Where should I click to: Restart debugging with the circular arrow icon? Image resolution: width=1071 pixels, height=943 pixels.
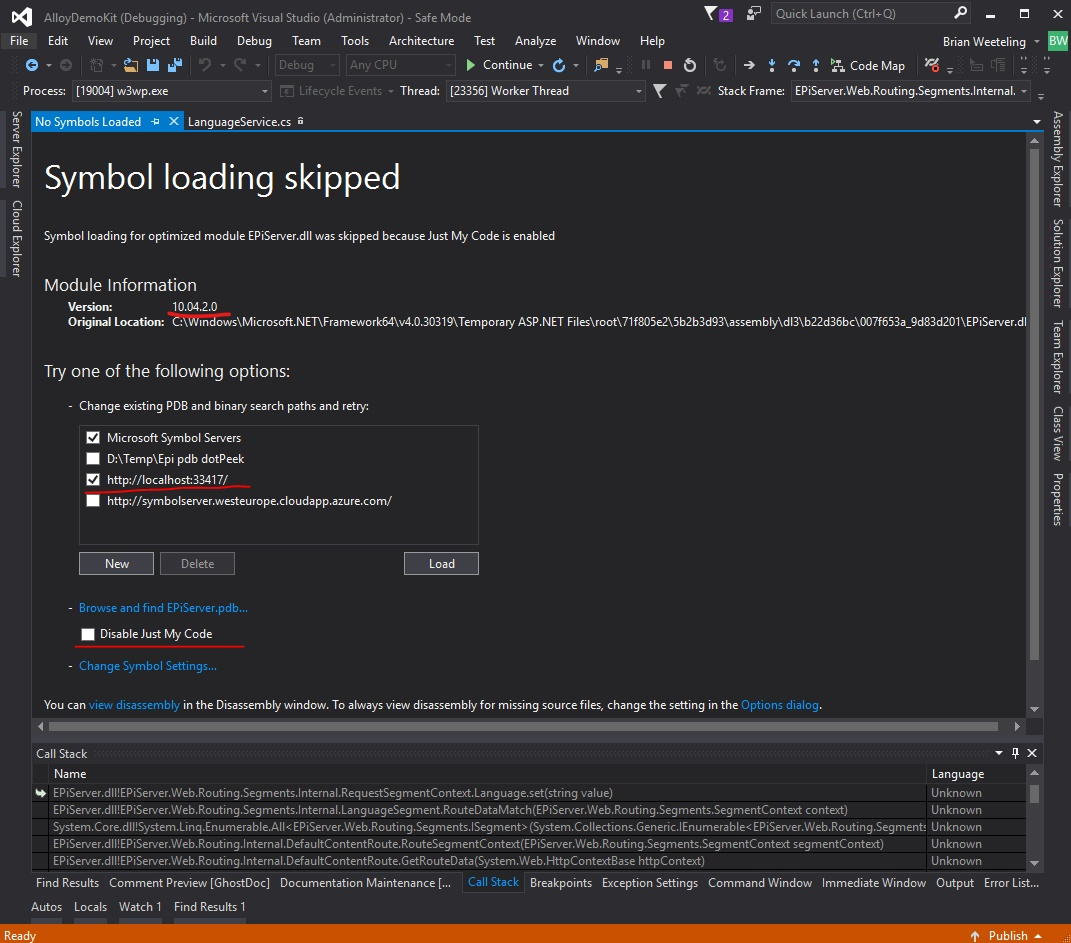[690, 65]
